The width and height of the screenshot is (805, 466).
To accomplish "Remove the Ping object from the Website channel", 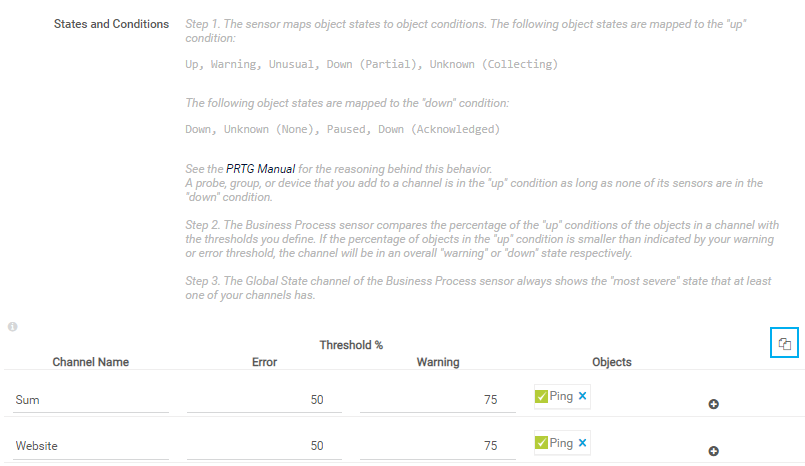I will pos(583,443).
